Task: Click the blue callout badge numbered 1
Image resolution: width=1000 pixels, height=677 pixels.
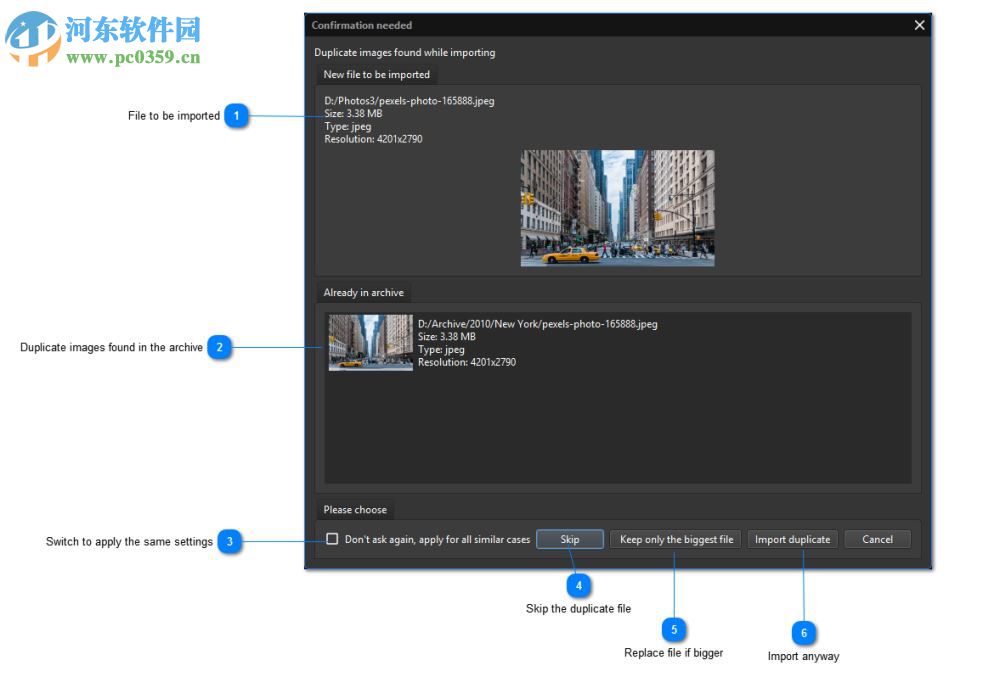Action: pyautogui.click(x=237, y=116)
